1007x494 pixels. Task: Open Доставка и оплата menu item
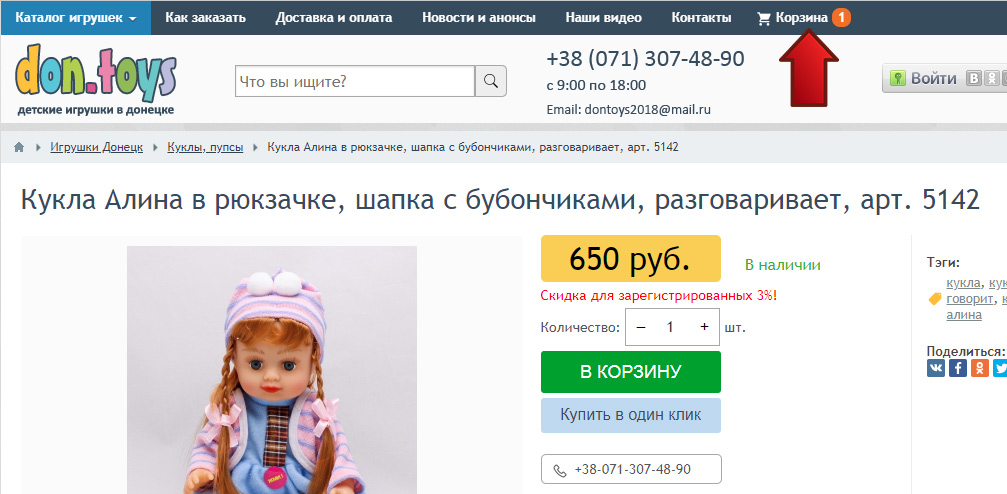[x=334, y=17]
